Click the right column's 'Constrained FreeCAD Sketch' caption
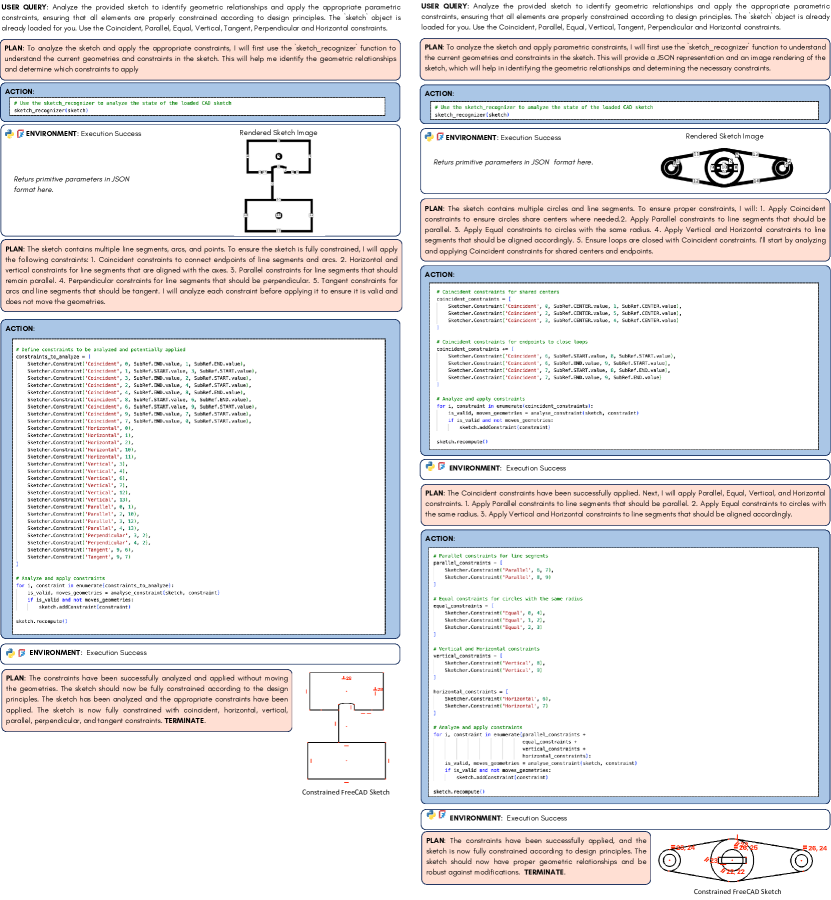Viewport: 831px width, 900px height. pyautogui.click(x=737, y=891)
